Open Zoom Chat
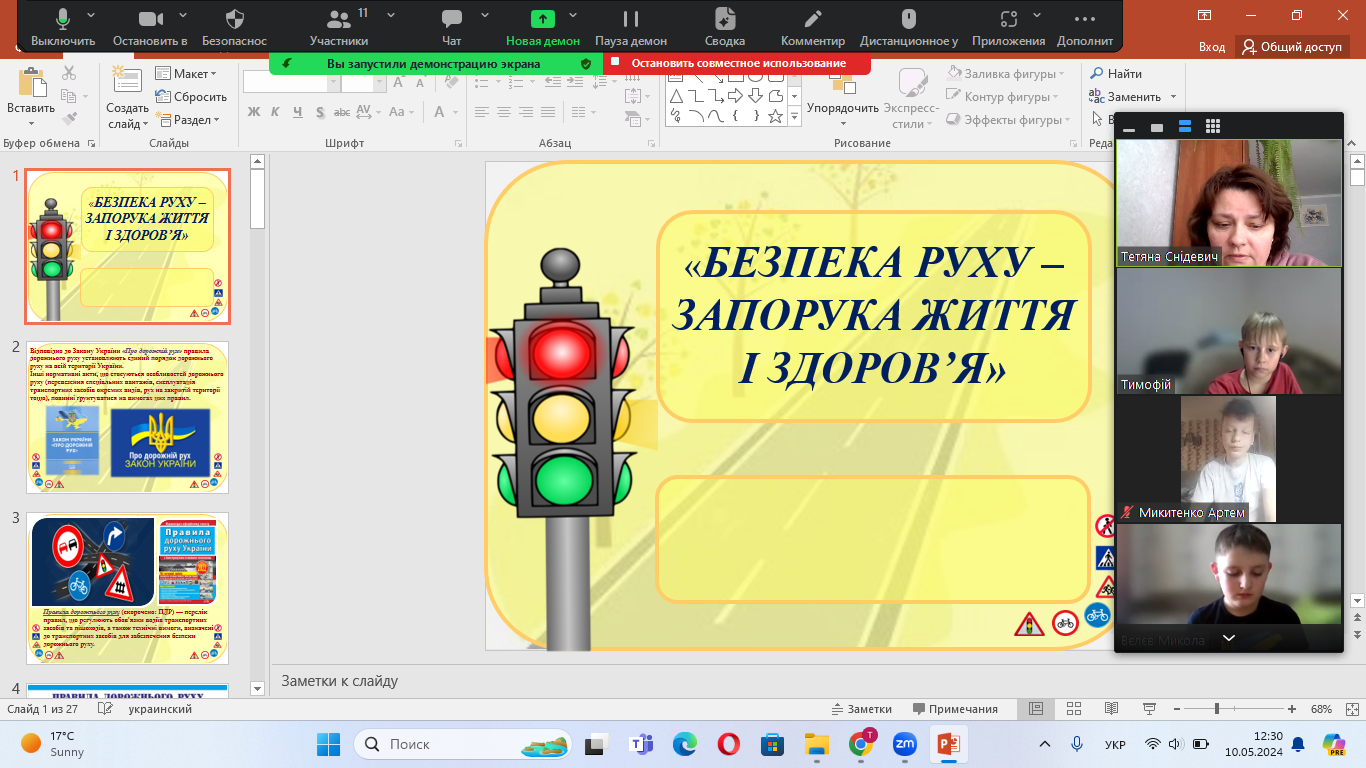Viewport: 1366px width, 768px height. coord(452,26)
